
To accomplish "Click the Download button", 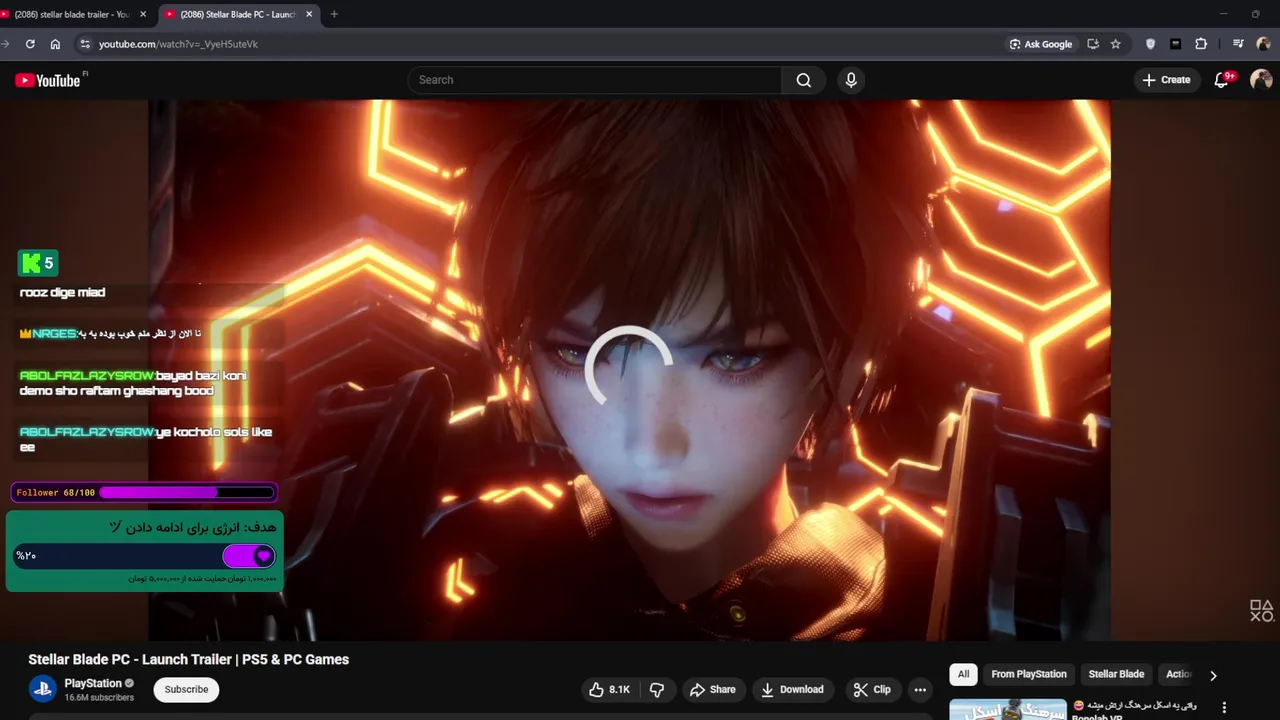I will coord(792,689).
